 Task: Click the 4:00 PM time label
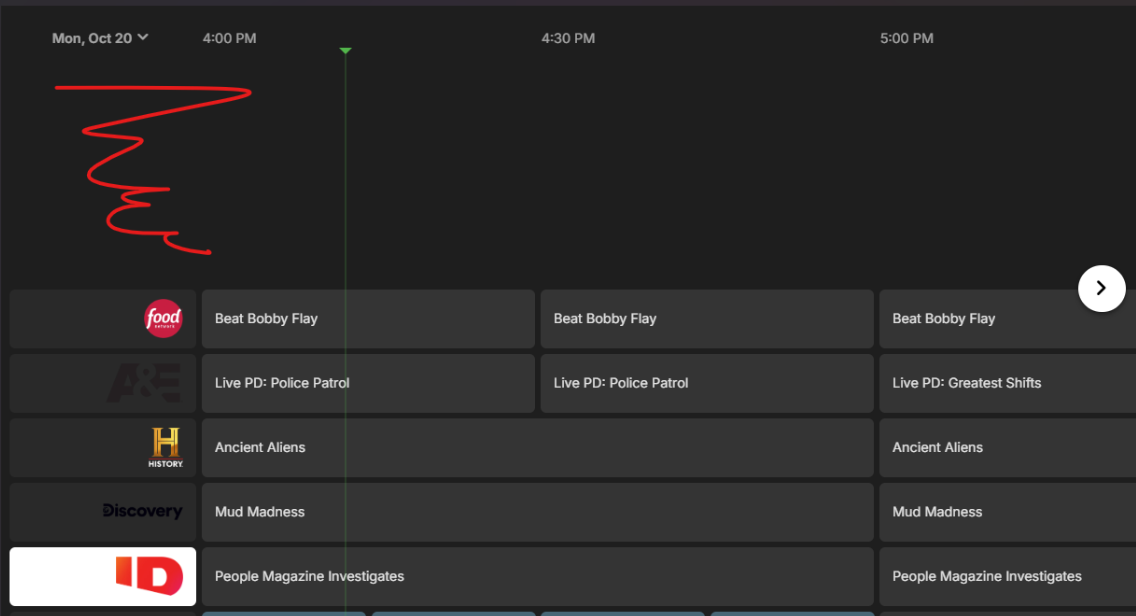click(x=229, y=38)
